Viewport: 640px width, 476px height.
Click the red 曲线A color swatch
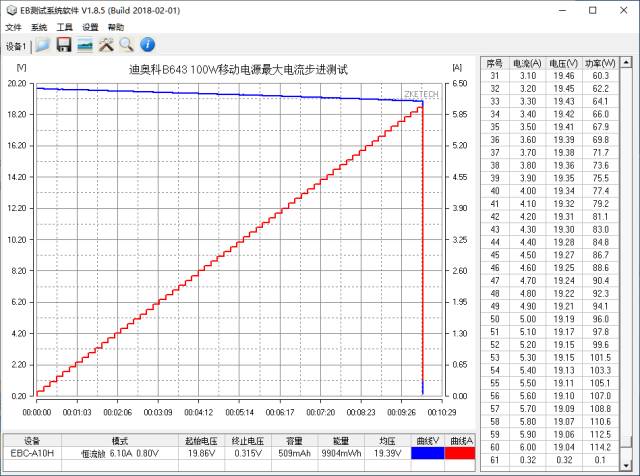[460, 453]
